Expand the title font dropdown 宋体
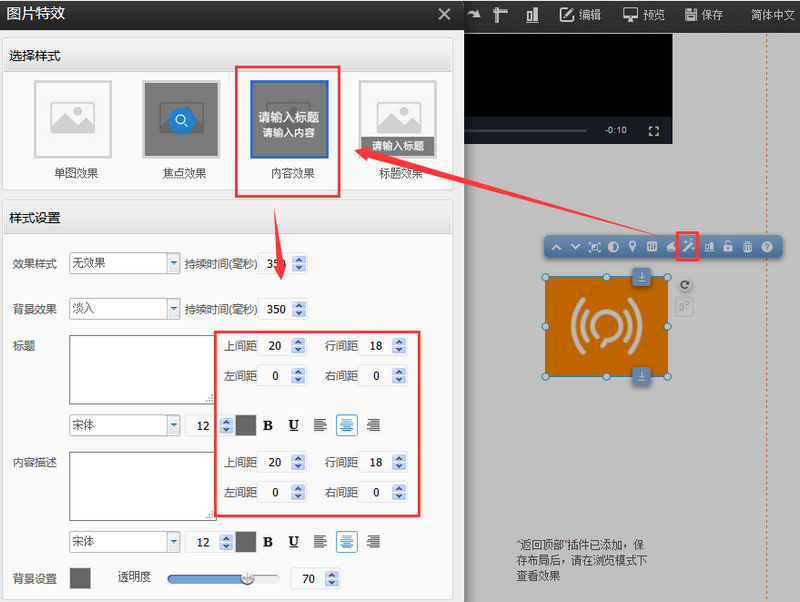 (x=172, y=425)
